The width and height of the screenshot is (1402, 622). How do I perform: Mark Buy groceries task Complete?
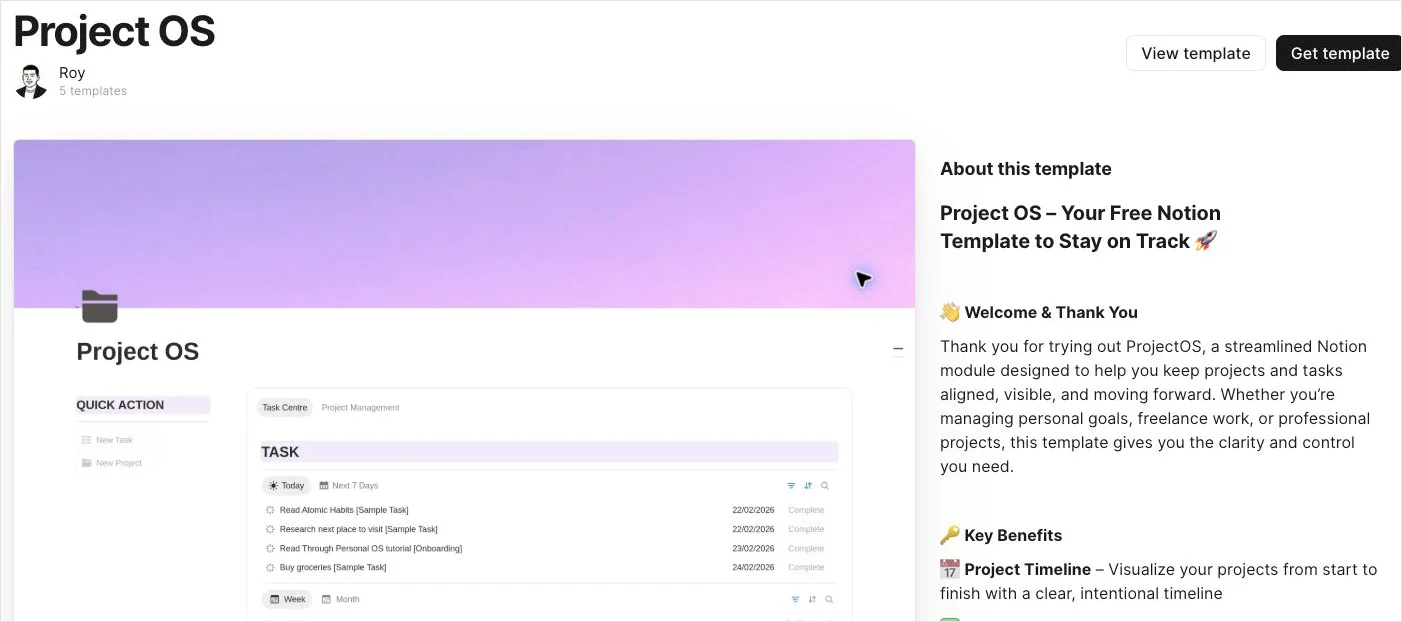click(x=806, y=567)
